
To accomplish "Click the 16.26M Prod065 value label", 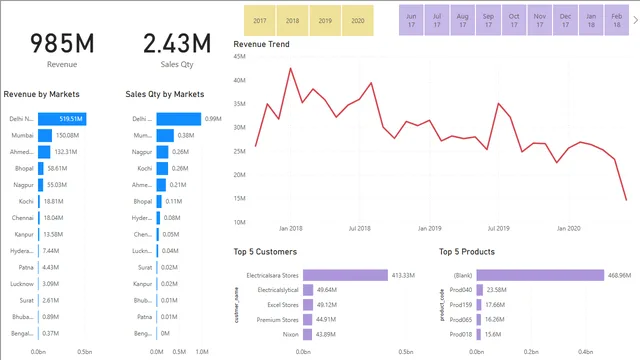I will coord(495,320).
